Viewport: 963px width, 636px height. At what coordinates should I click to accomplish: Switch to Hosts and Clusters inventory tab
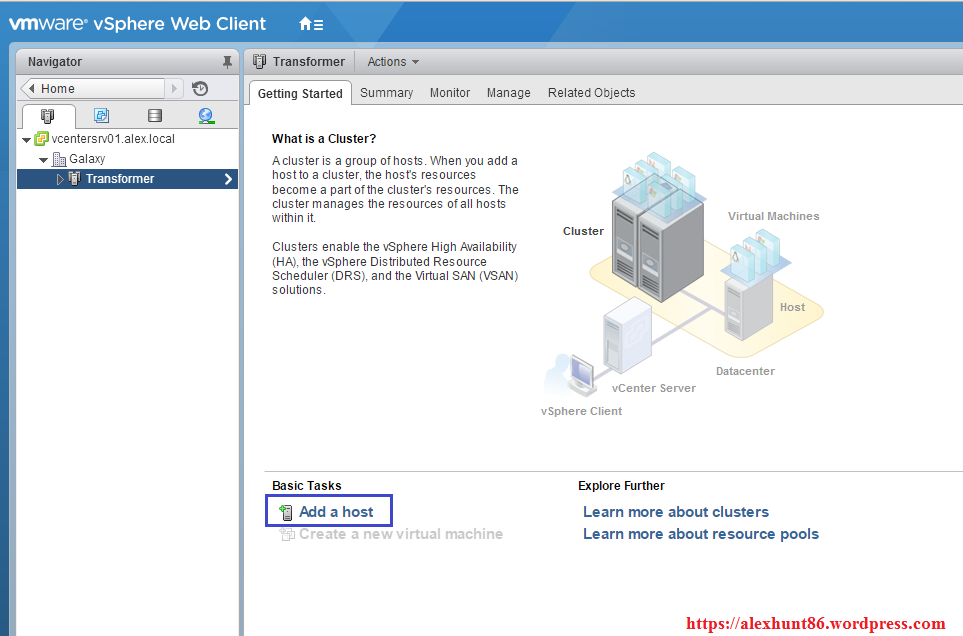[x=48, y=115]
